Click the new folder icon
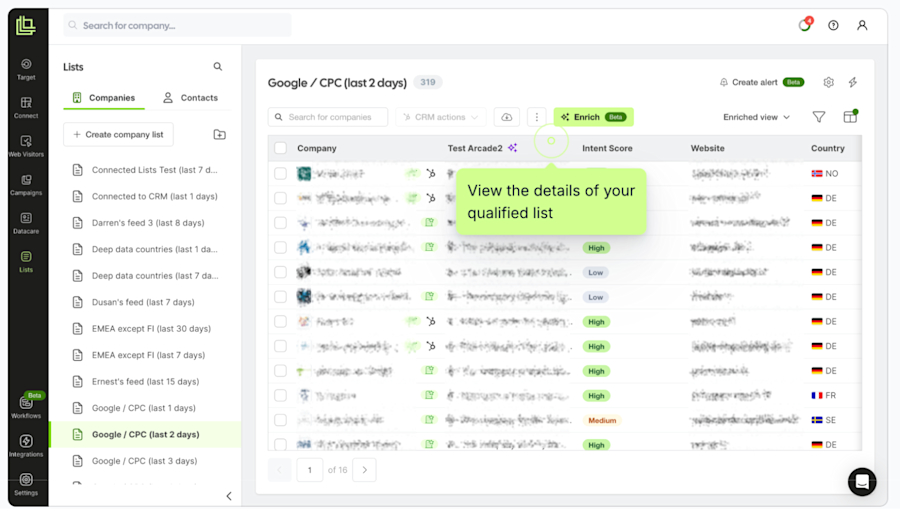 219,134
